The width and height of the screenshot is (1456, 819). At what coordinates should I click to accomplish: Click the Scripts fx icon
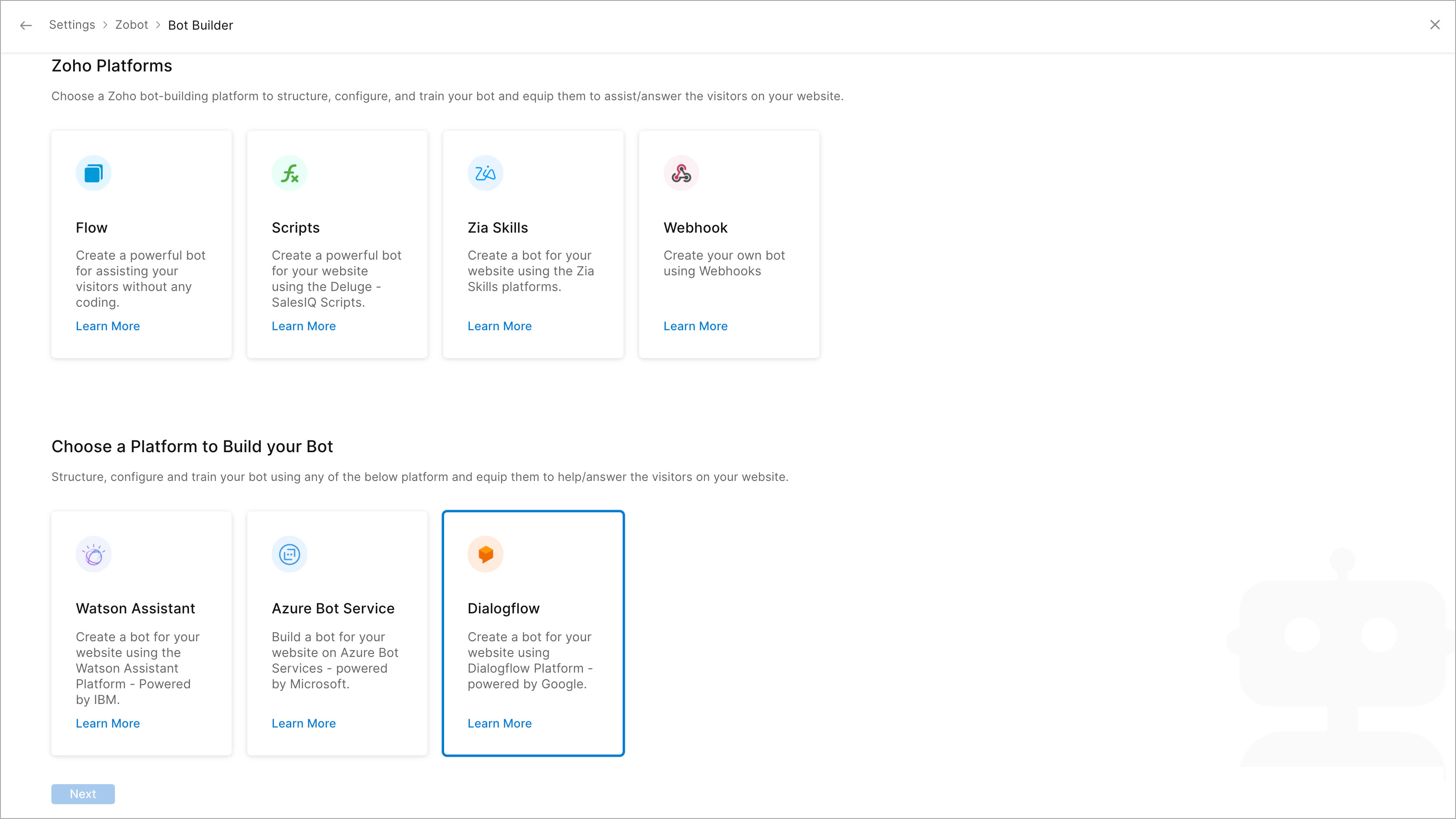[x=290, y=173]
